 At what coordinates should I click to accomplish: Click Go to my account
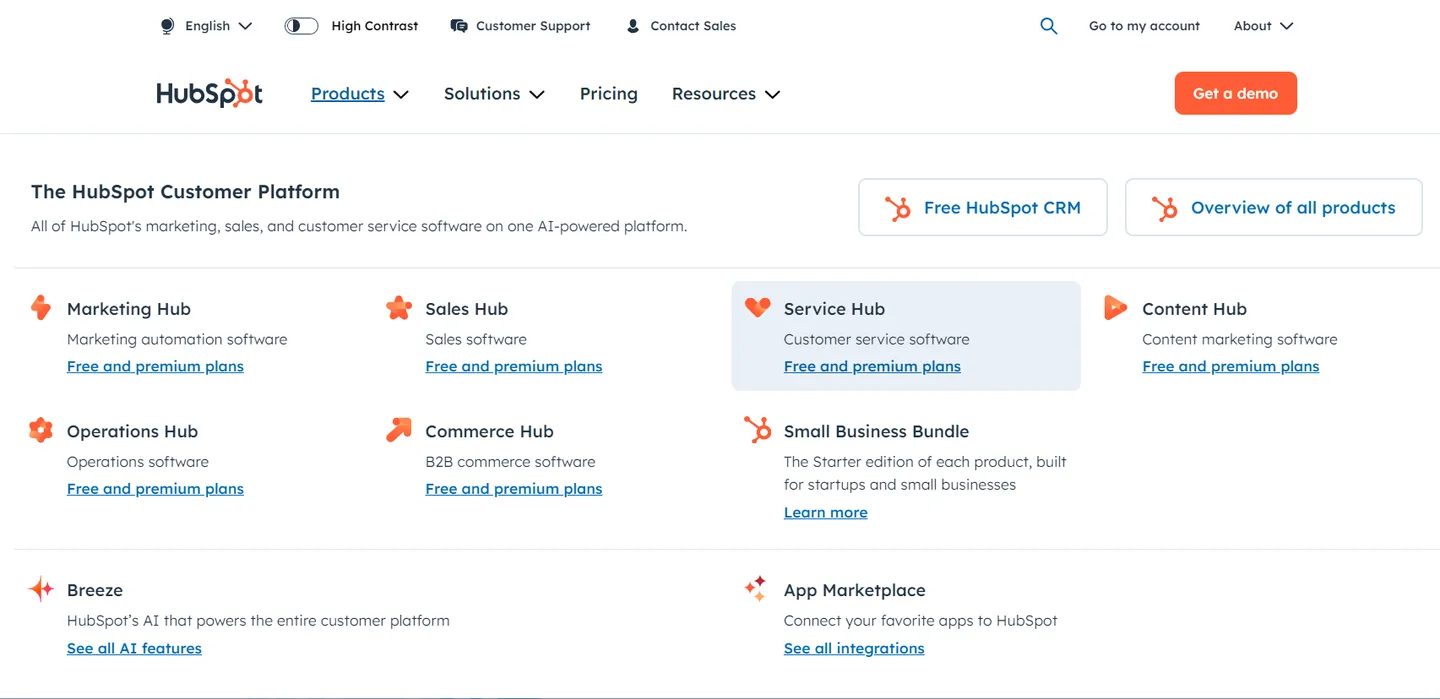point(1144,26)
